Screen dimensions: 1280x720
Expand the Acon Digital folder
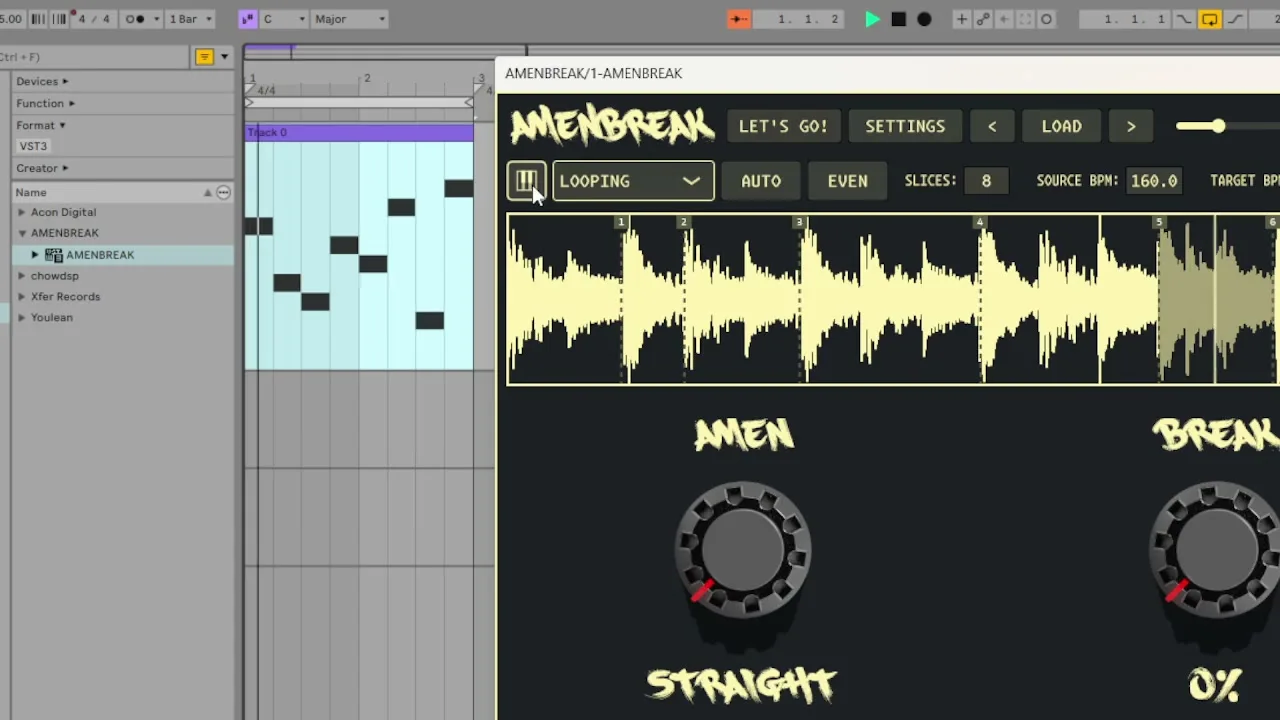22,212
